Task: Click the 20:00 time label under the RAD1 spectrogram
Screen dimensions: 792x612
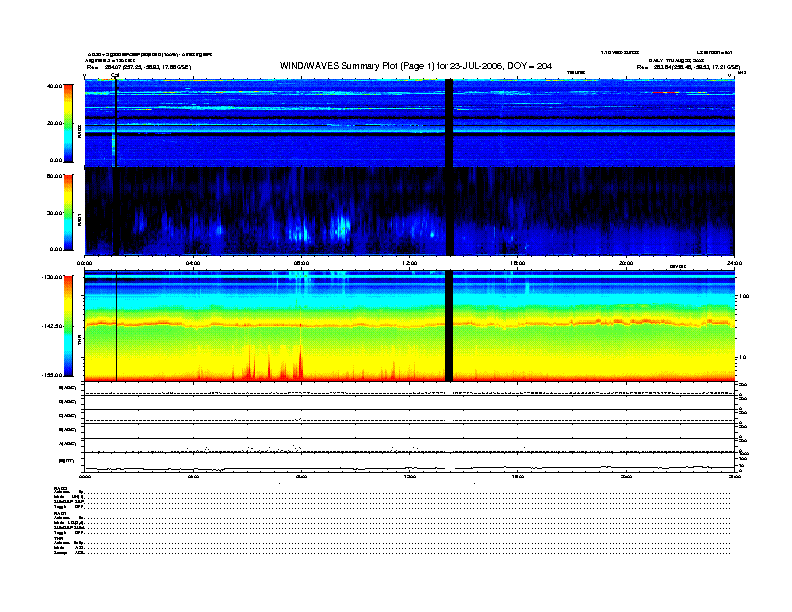Action: [x=626, y=263]
